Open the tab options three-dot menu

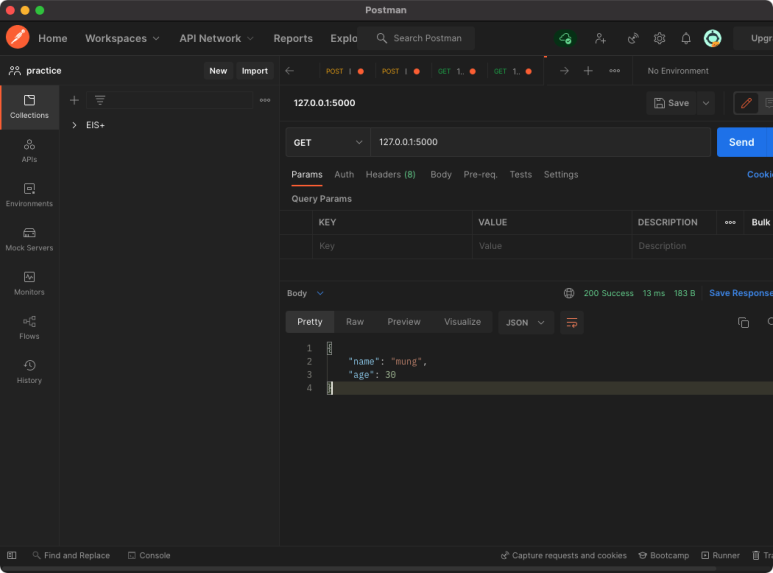[614, 71]
